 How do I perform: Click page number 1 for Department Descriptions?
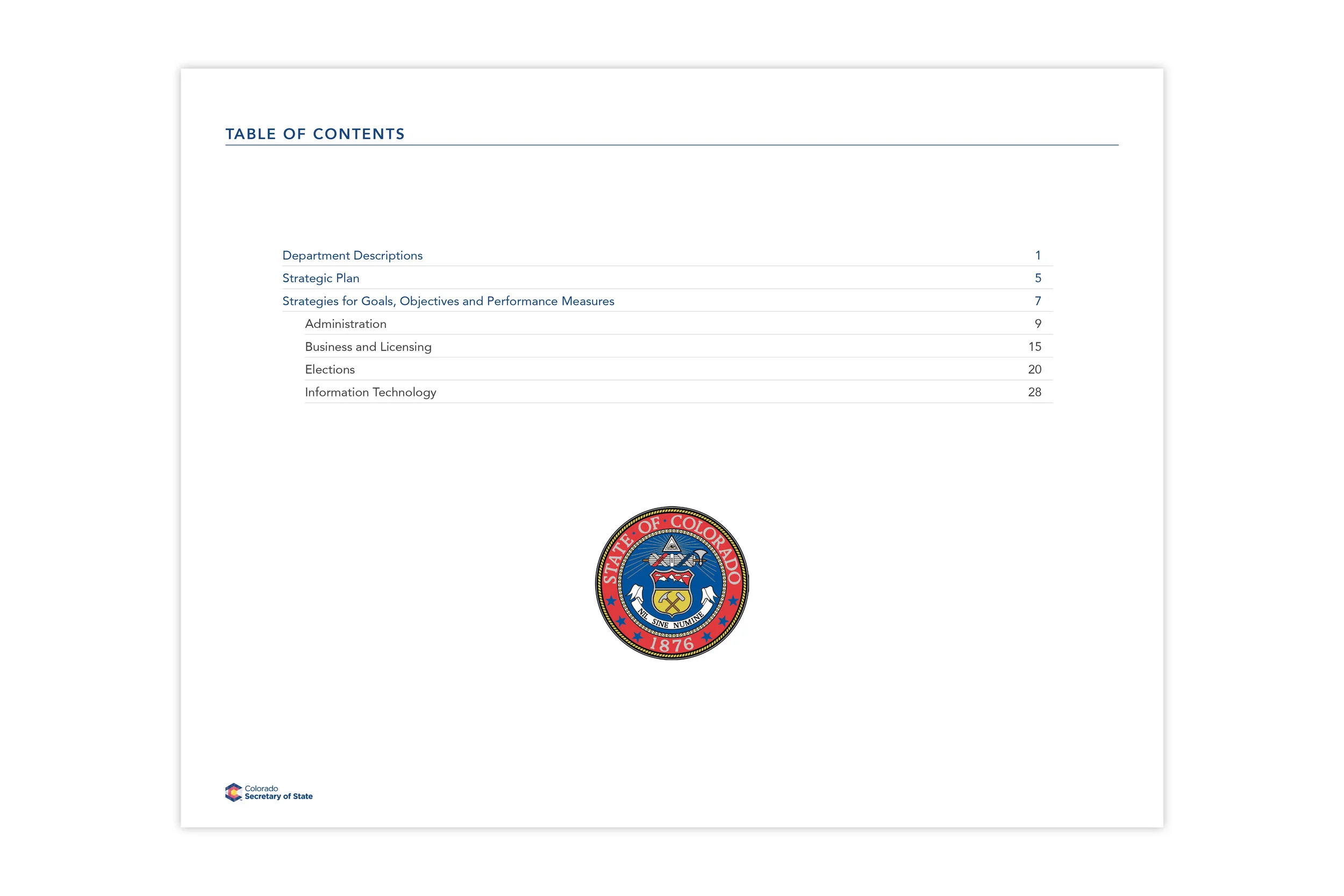tap(1038, 255)
